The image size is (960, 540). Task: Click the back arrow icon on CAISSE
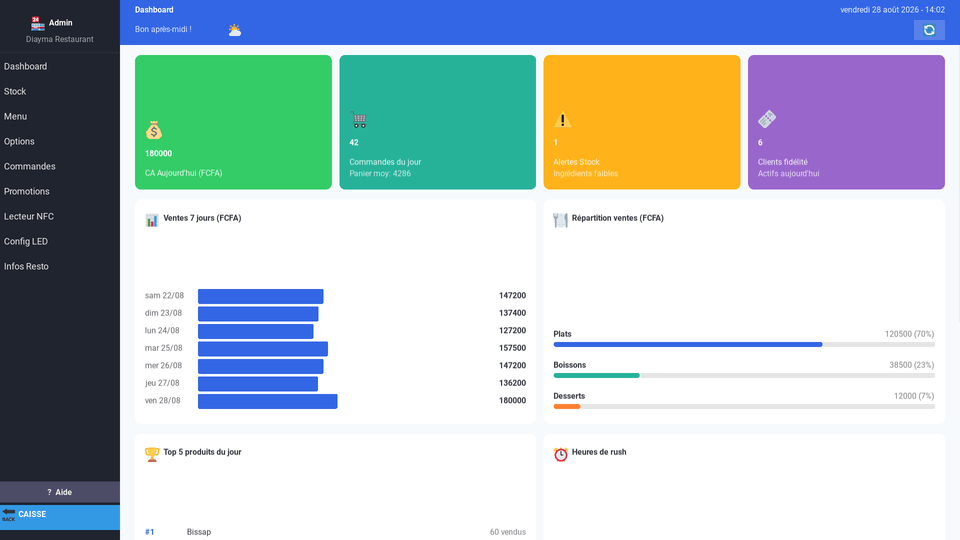pyautogui.click(x=9, y=514)
